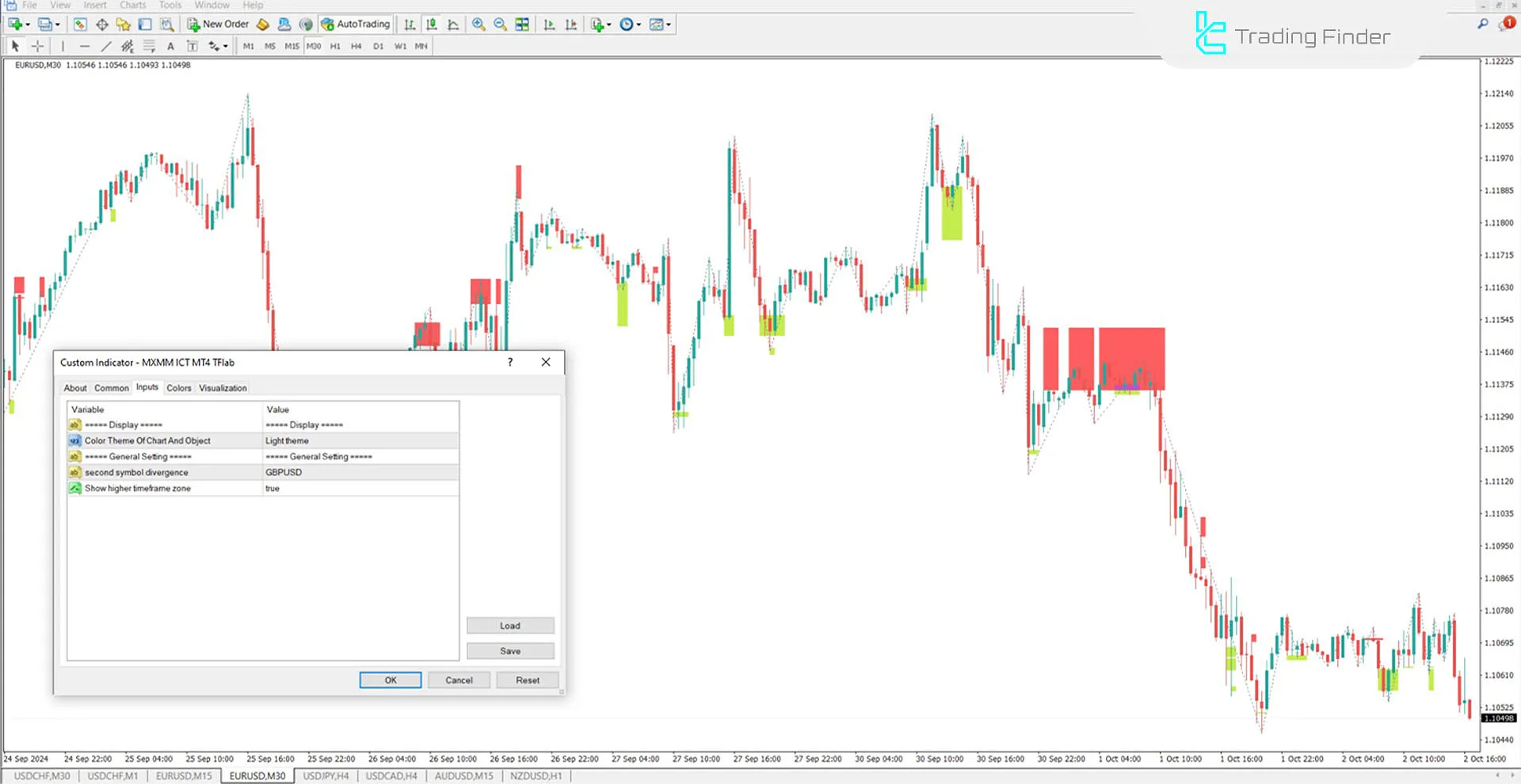Toggle the H4 timeframe button
Viewport: 1521px width, 784px height.
(356, 46)
